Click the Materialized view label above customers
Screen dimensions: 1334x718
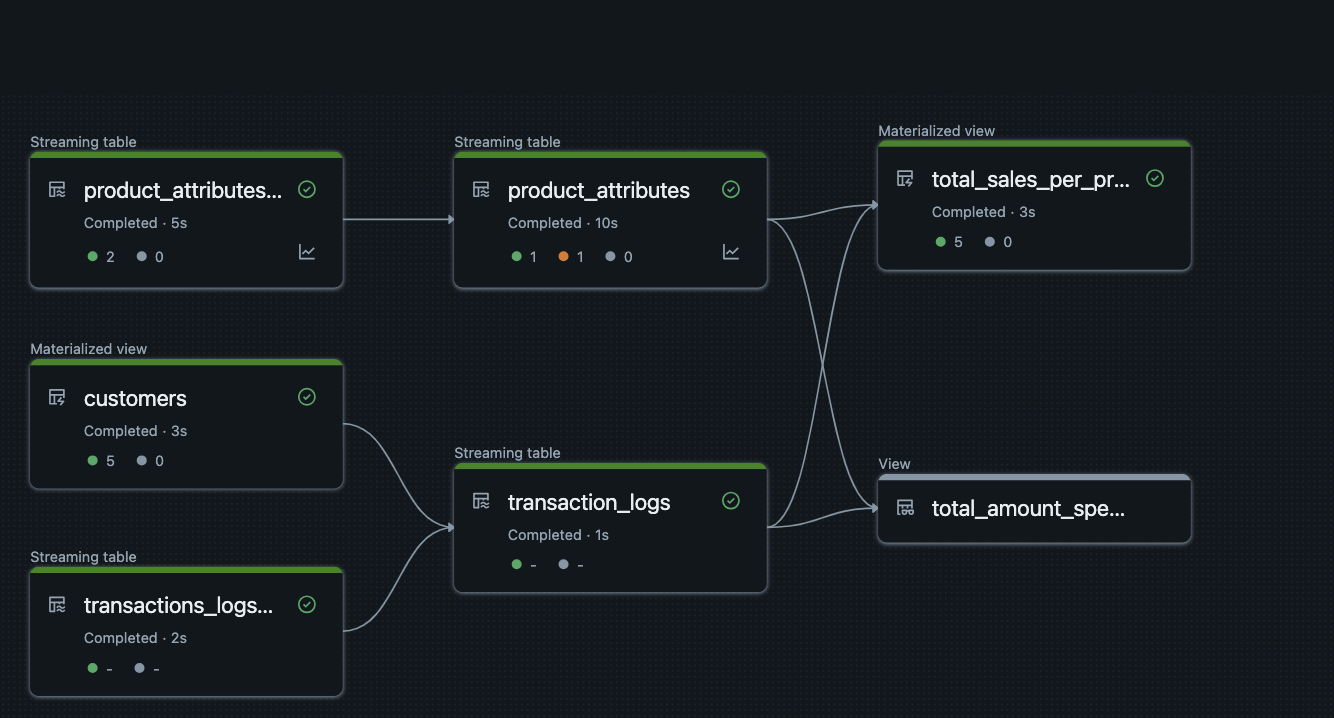click(x=89, y=348)
